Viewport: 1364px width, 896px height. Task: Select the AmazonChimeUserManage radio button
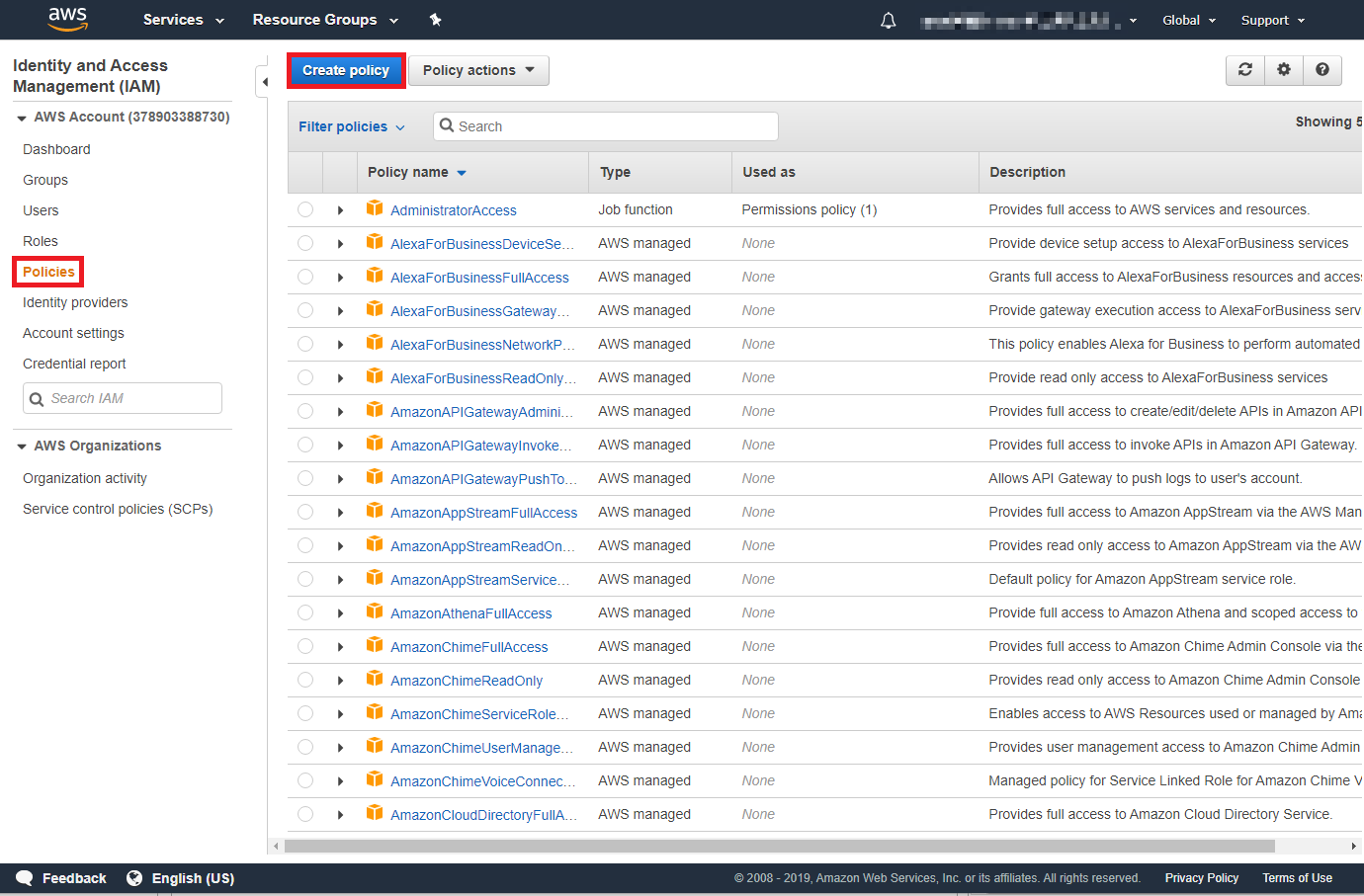tap(305, 747)
